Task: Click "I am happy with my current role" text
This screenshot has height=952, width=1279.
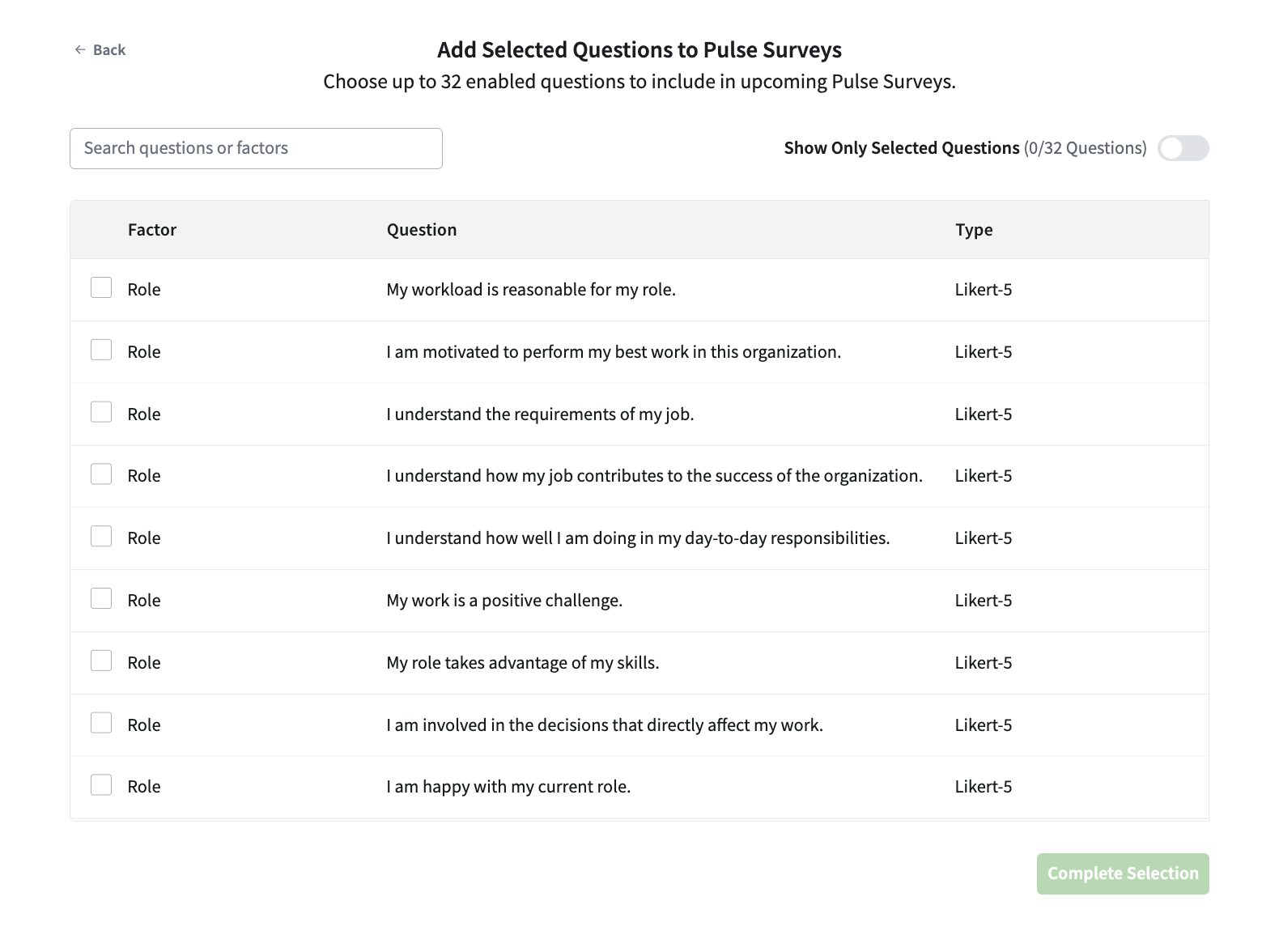Action: 508,787
